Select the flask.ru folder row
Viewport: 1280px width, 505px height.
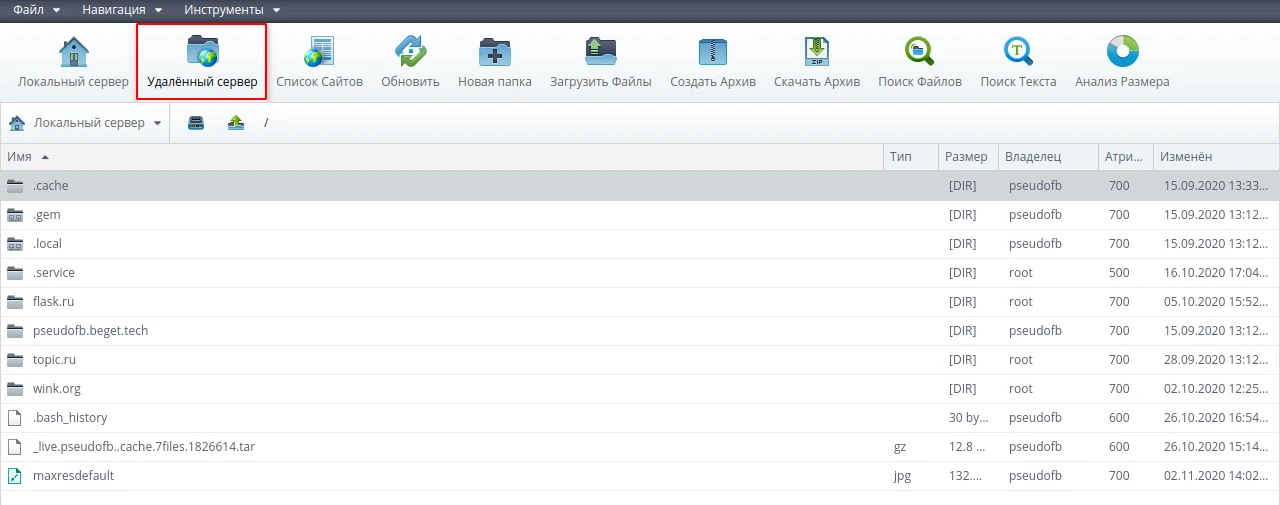[54, 302]
